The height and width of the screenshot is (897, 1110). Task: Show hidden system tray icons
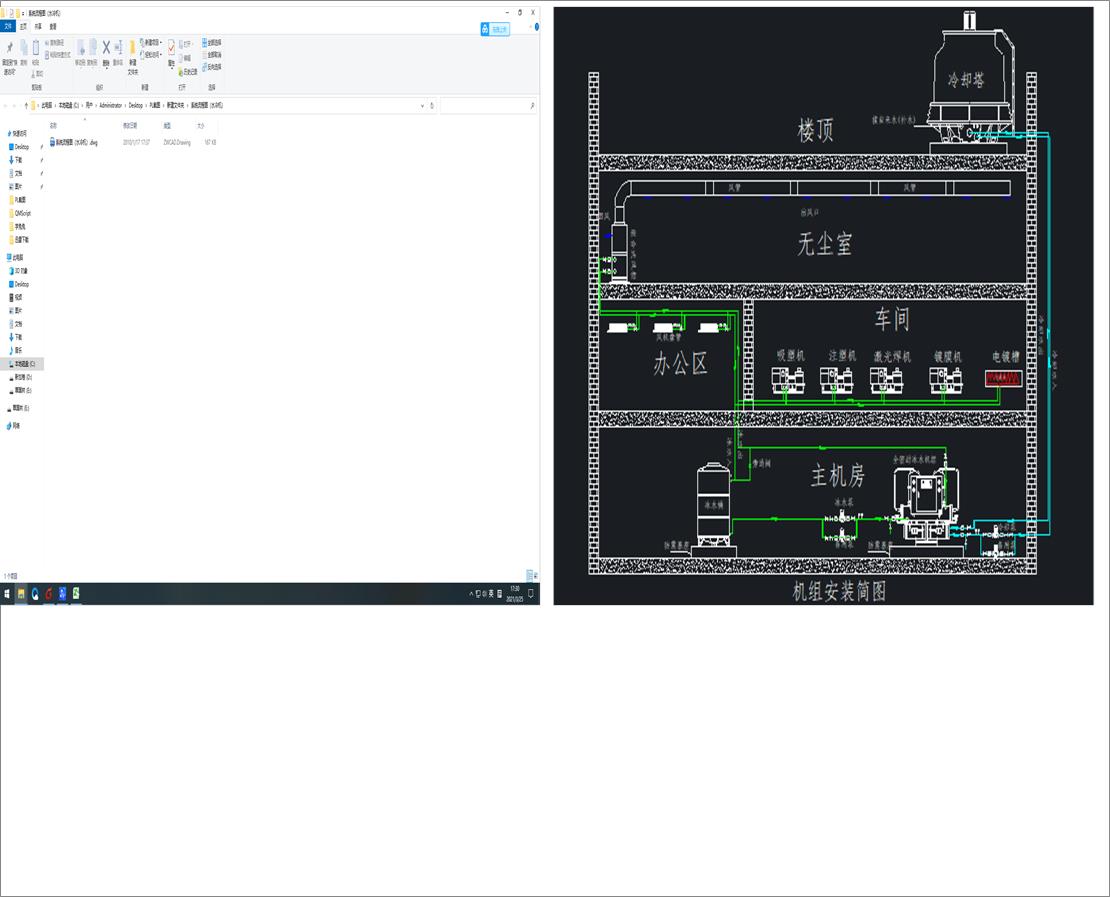click(471, 594)
